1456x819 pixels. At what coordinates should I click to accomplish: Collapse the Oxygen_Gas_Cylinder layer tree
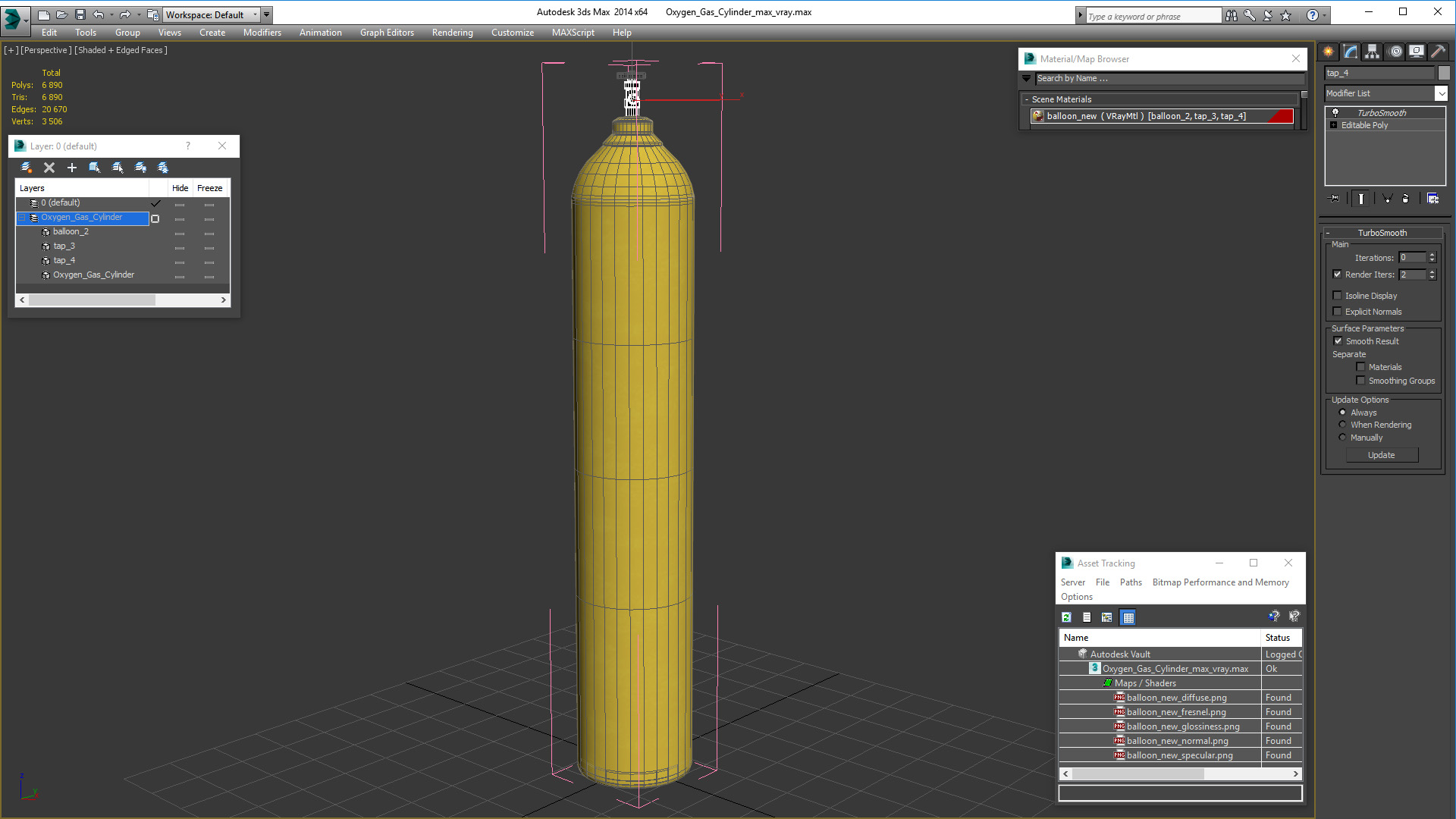click(22, 218)
